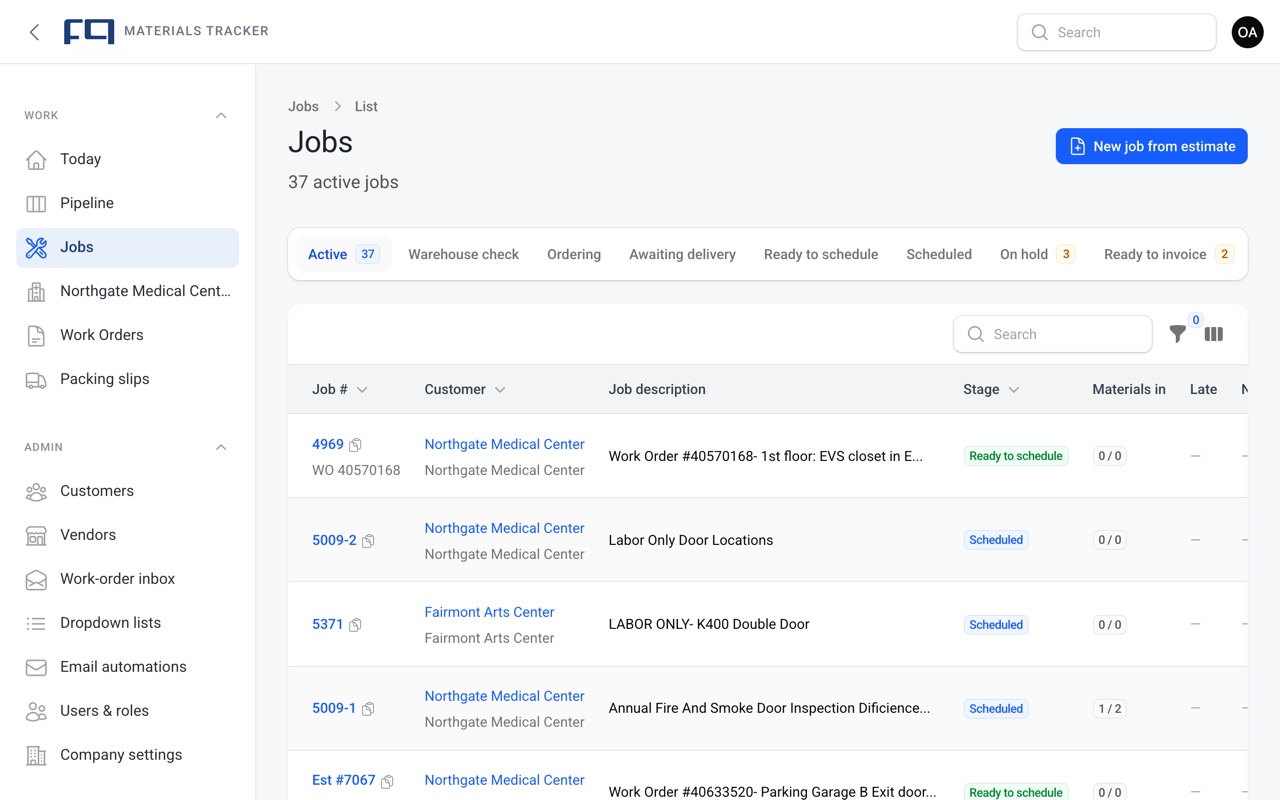
Task: Collapse the WORK sidebar section
Action: click(221, 115)
